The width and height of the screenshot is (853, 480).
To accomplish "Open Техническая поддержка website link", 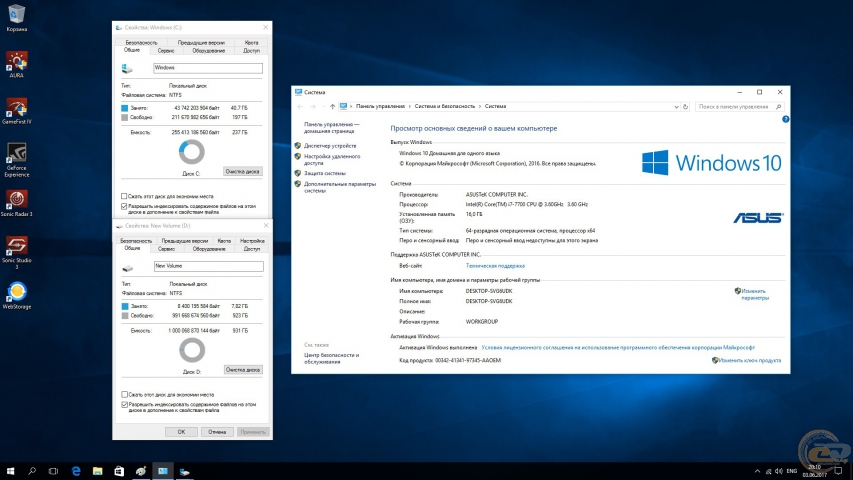I will pos(495,266).
